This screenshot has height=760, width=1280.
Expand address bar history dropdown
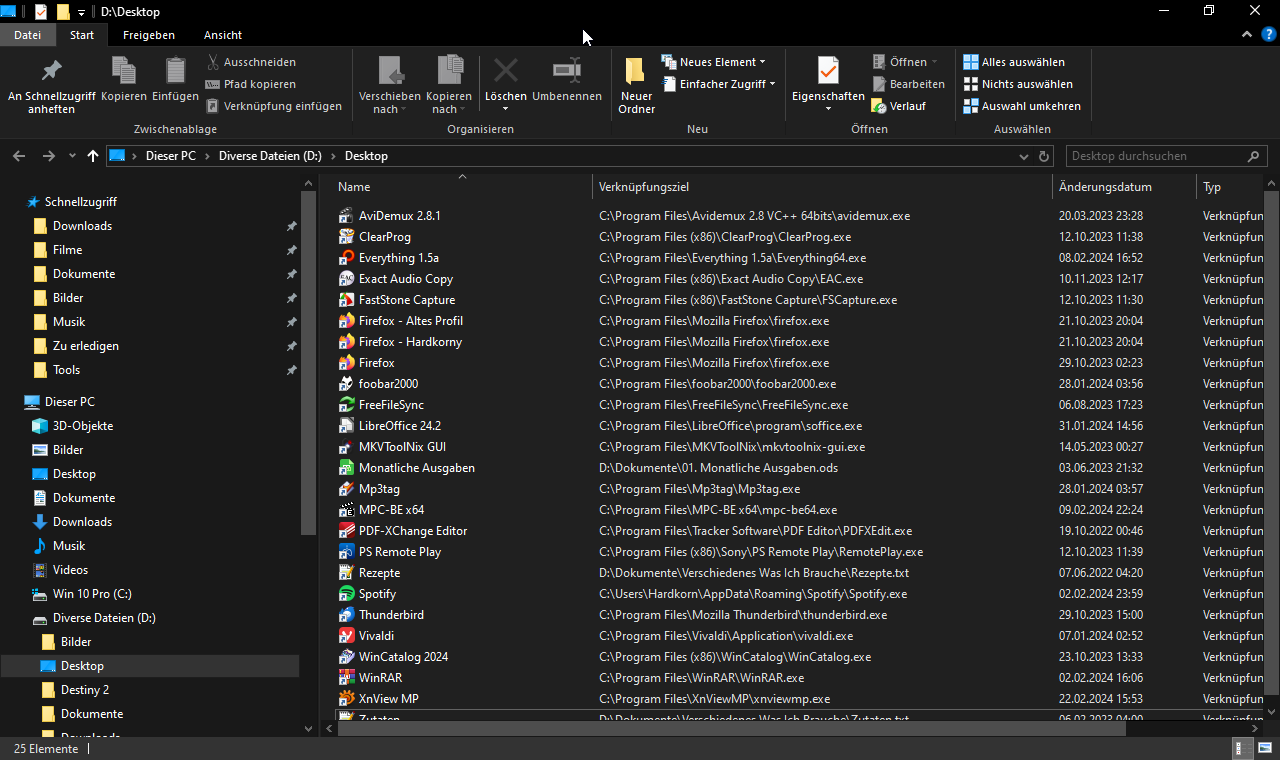pos(1023,157)
